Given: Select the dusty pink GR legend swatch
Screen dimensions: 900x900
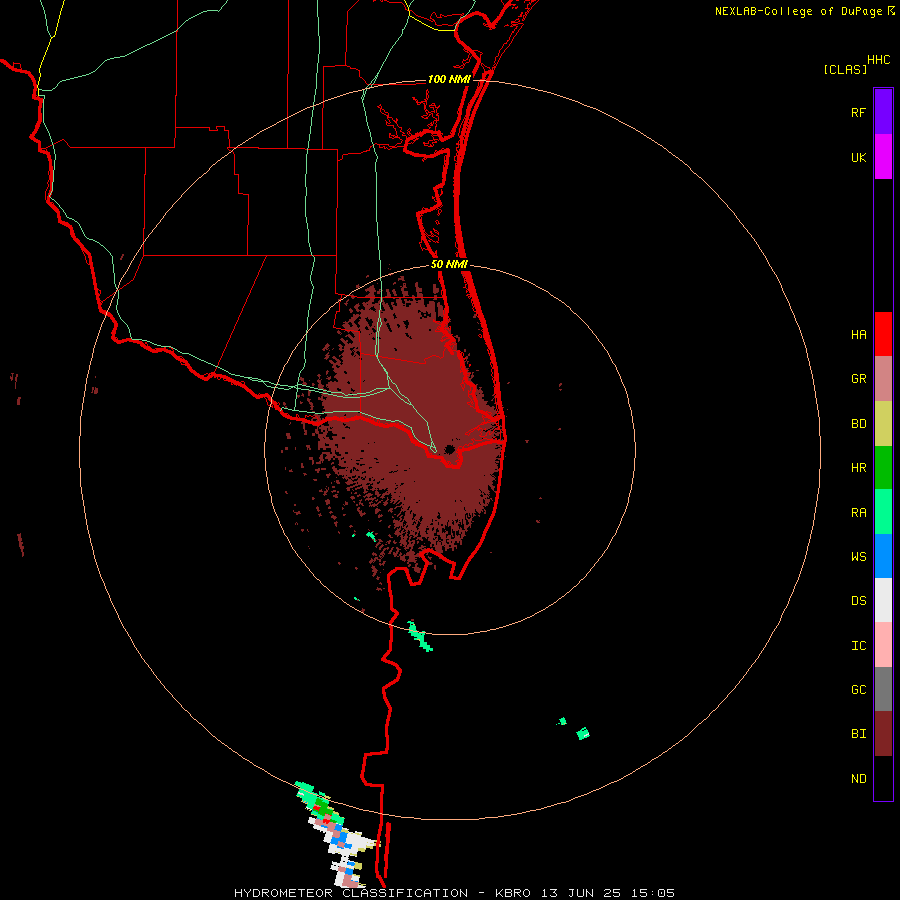Looking at the screenshot, I should pos(883,379).
